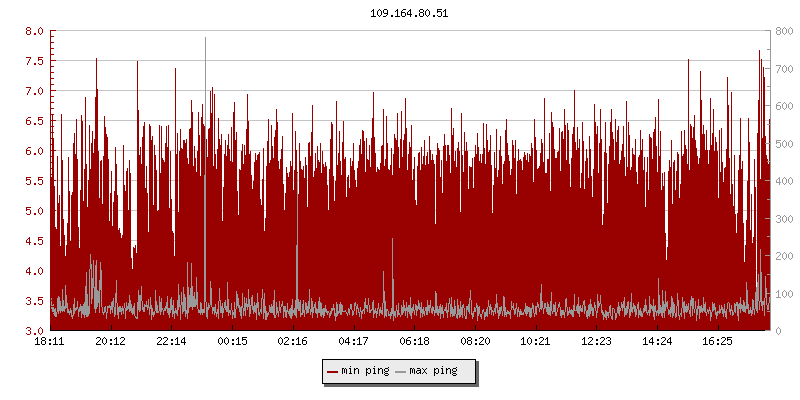
Task: Click the 3.0 value on left axis
Action: click(x=34, y=331)
